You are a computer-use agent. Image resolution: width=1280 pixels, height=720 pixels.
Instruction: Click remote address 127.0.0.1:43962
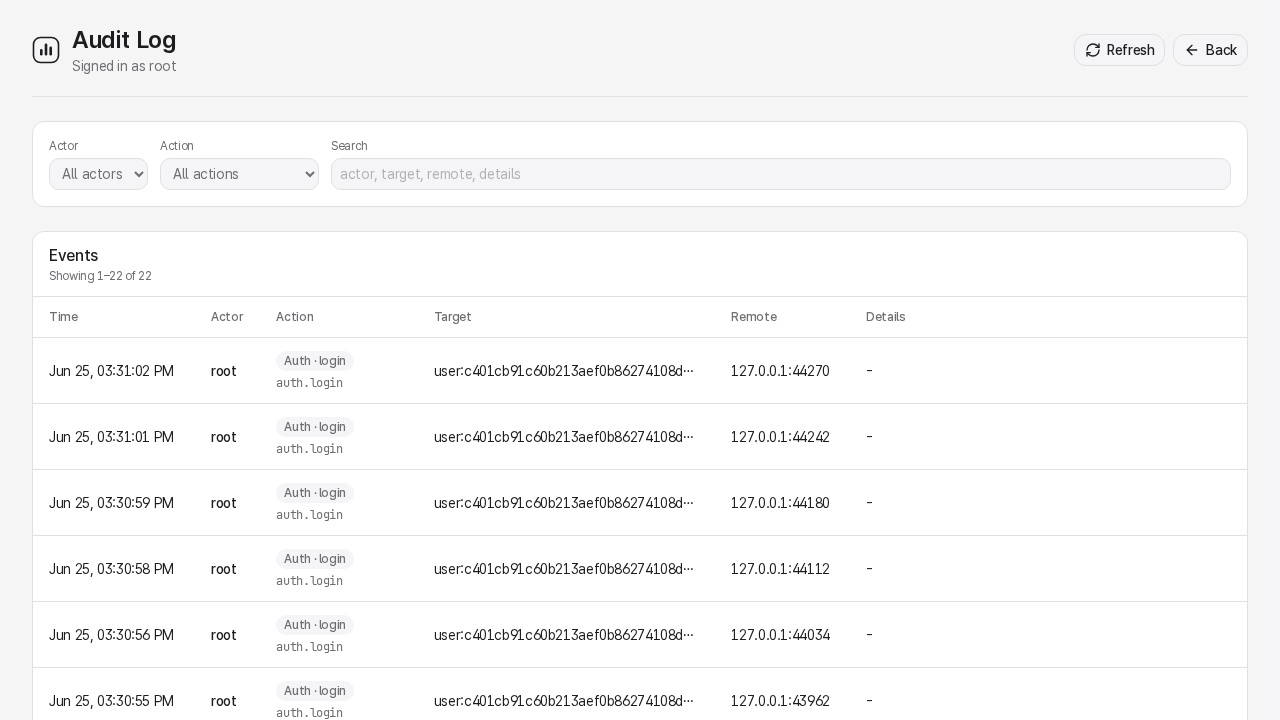(x=780, y=701)
